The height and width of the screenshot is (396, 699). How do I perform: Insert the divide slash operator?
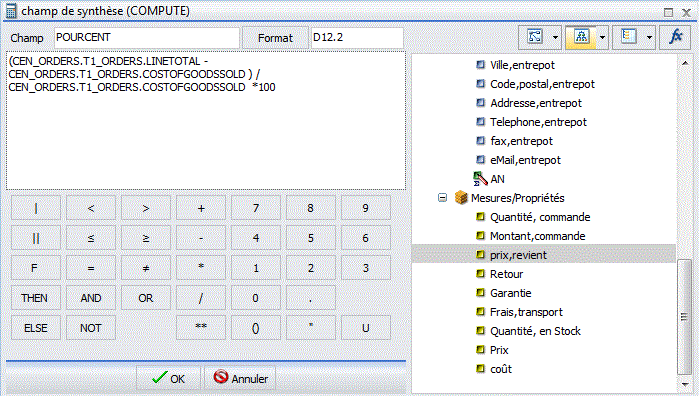tap(201, 297)
